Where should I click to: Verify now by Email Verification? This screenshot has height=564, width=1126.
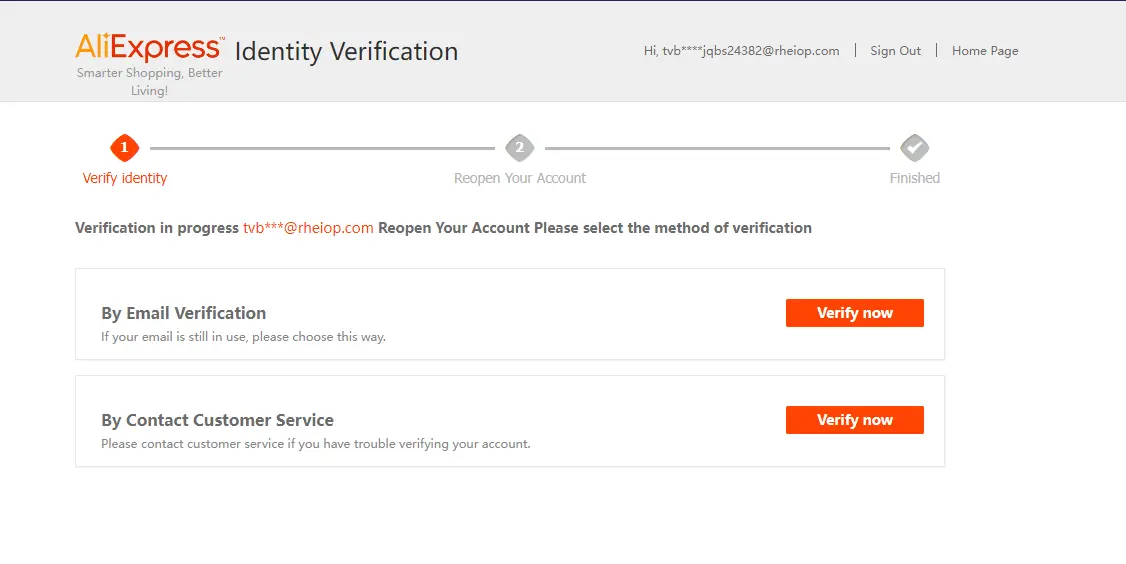tap(855, 313)
